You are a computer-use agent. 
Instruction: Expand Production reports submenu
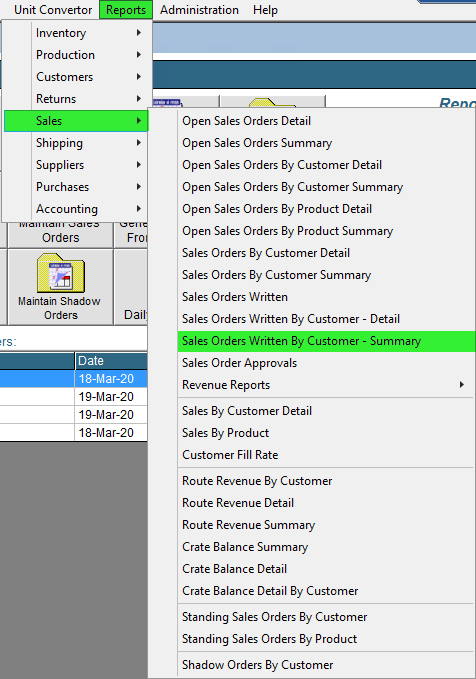76,55
